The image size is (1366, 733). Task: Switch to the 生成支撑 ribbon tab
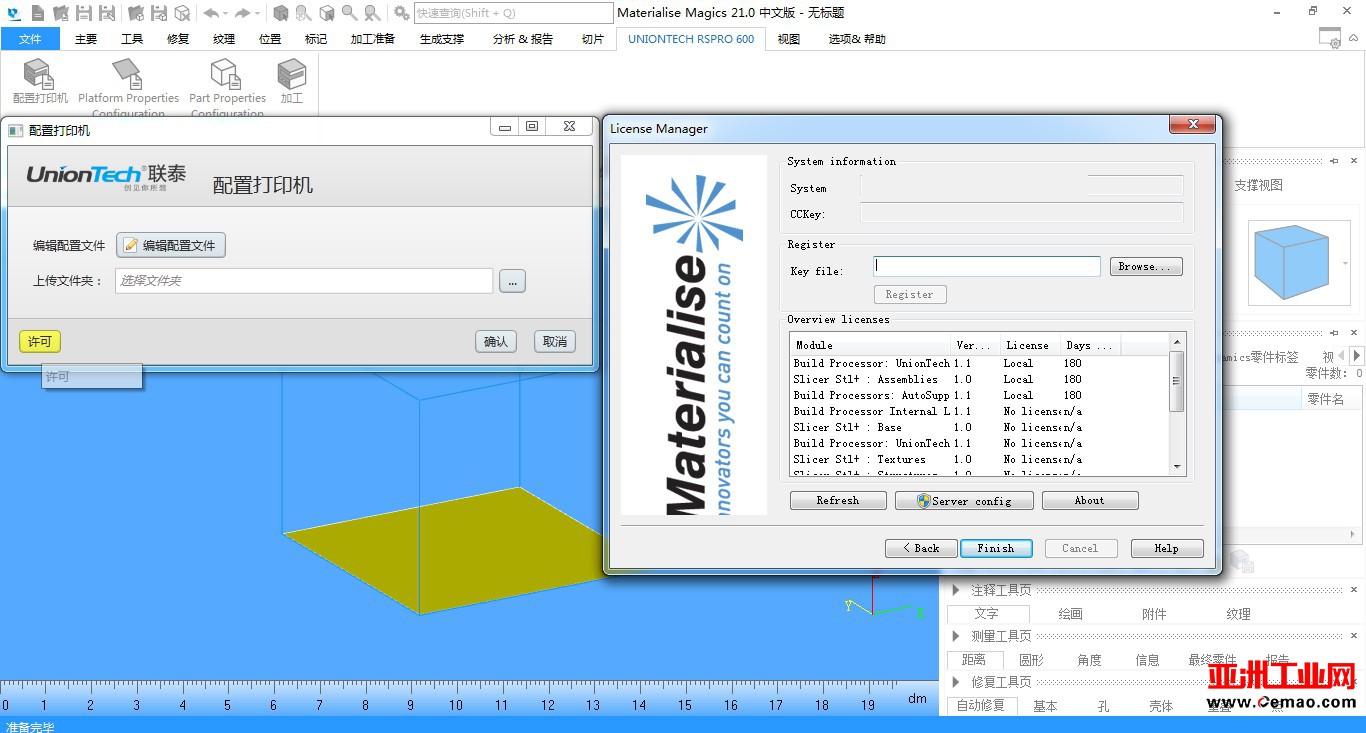(442, 39)
